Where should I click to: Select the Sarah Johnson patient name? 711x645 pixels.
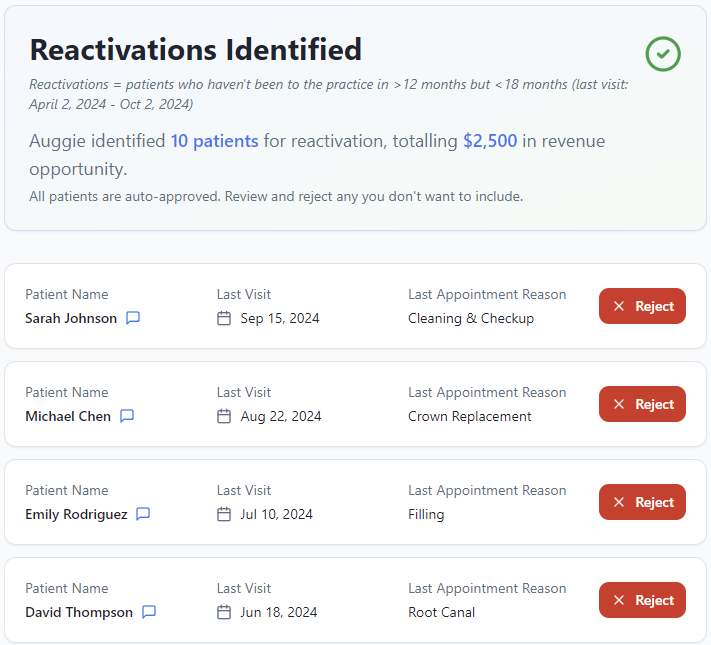click(x=71, y=318)
